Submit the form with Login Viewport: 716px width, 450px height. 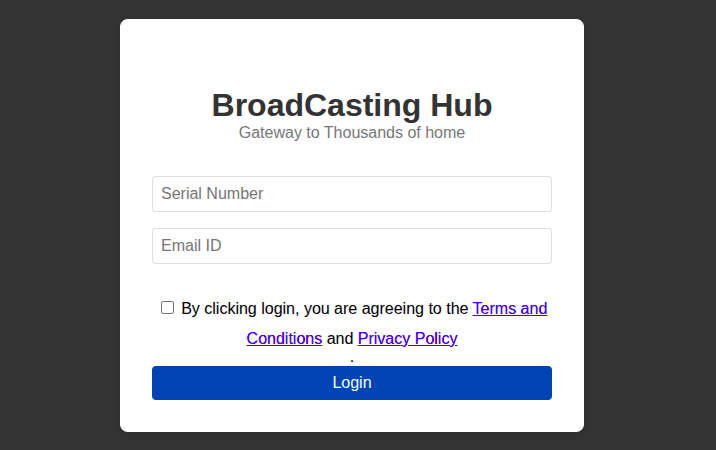tap(351, 383)
